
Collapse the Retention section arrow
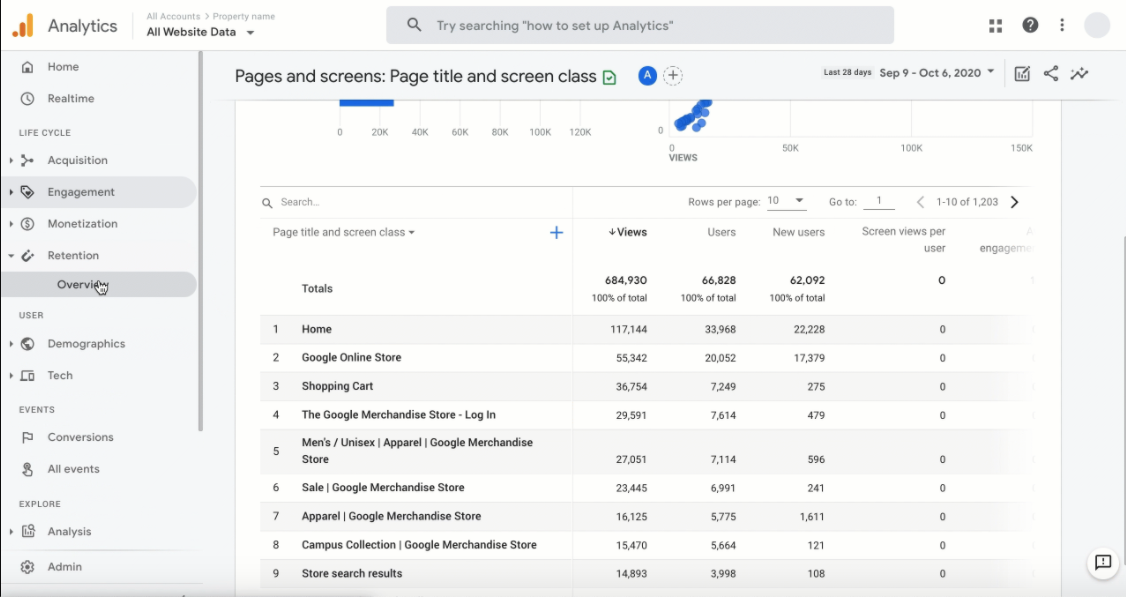coord(11,255)
